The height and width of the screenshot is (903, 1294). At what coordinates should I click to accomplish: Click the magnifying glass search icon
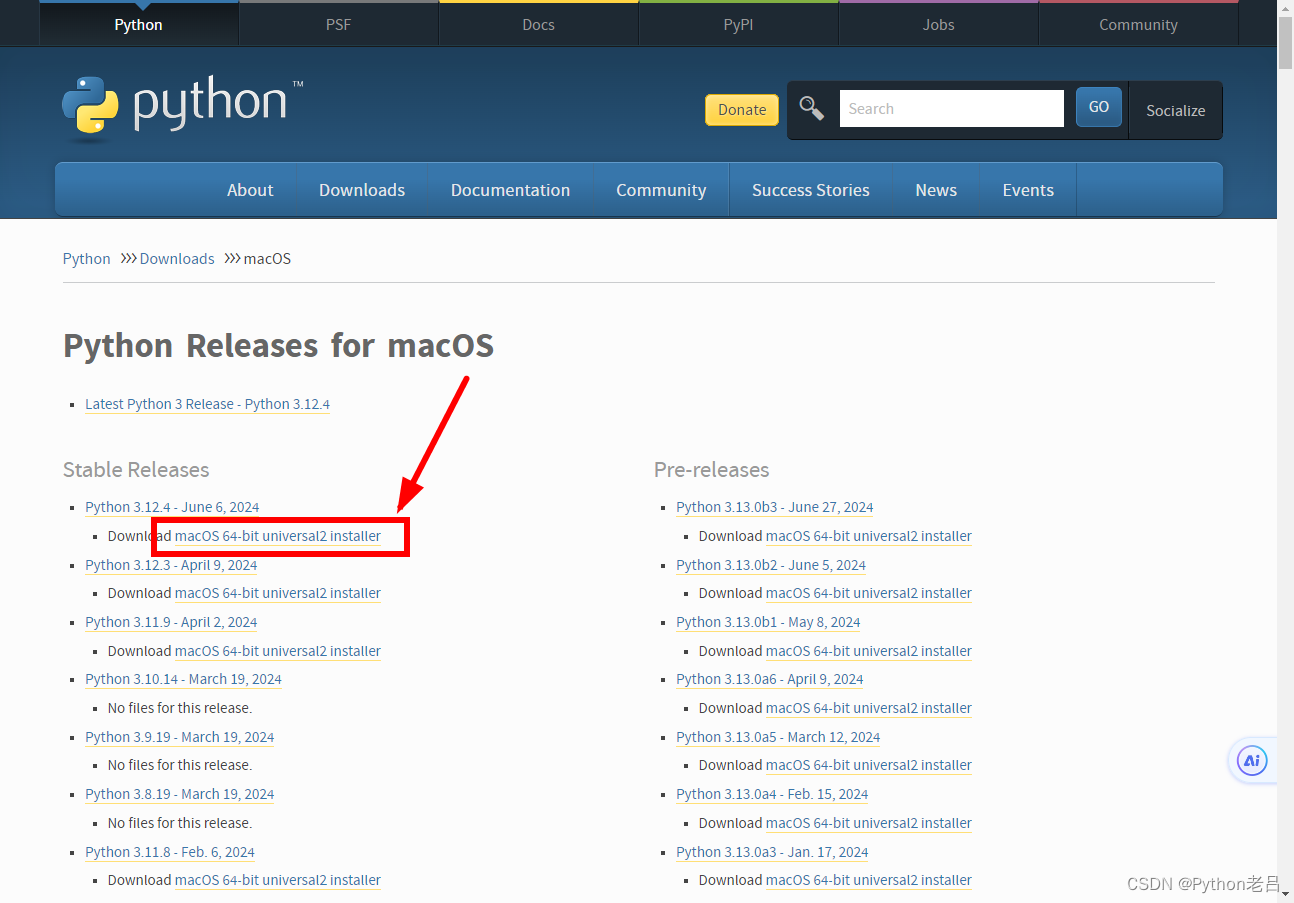pyautogui.click(x=812, y=109)
